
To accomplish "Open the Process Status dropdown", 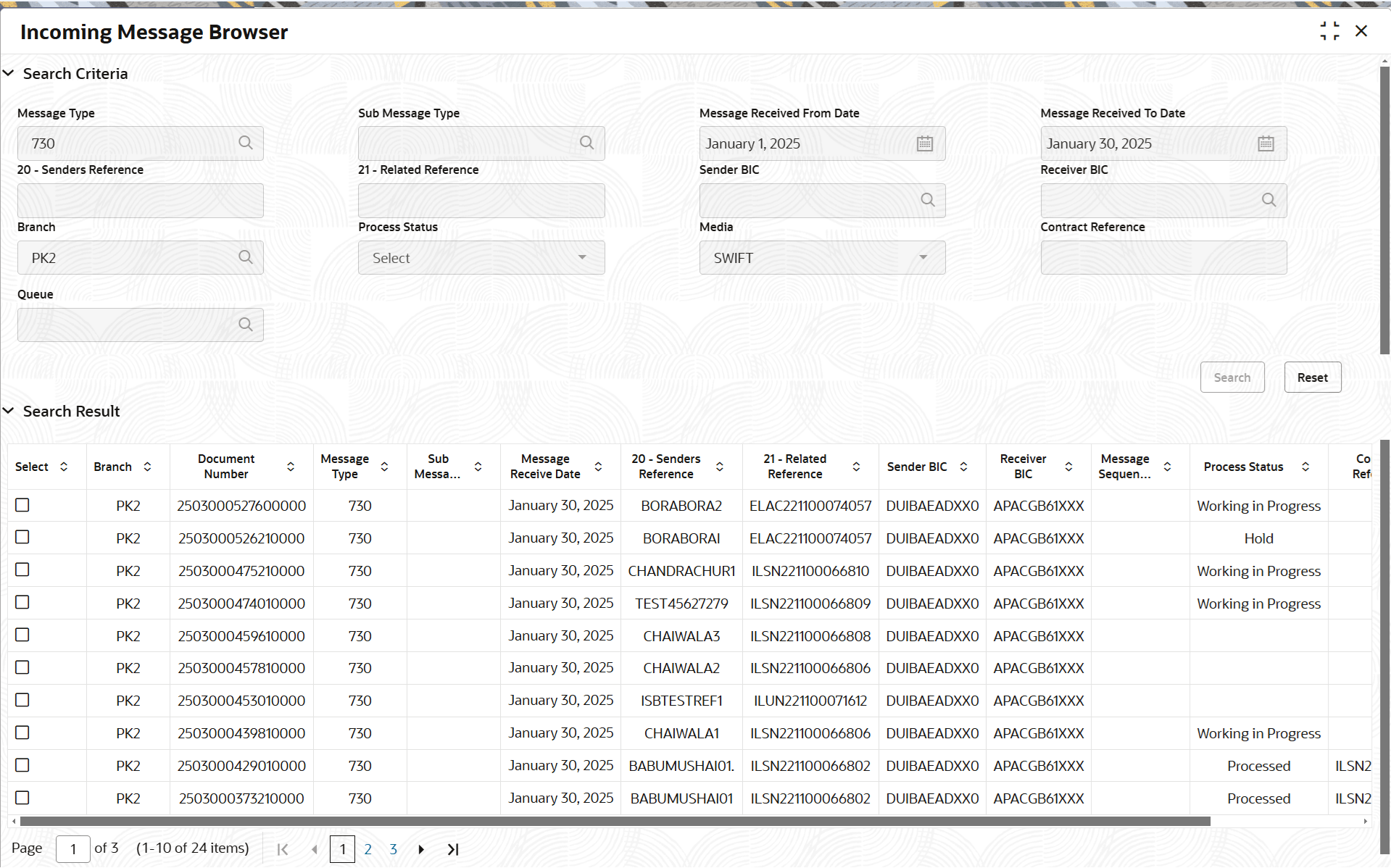I will pos(481,257).
